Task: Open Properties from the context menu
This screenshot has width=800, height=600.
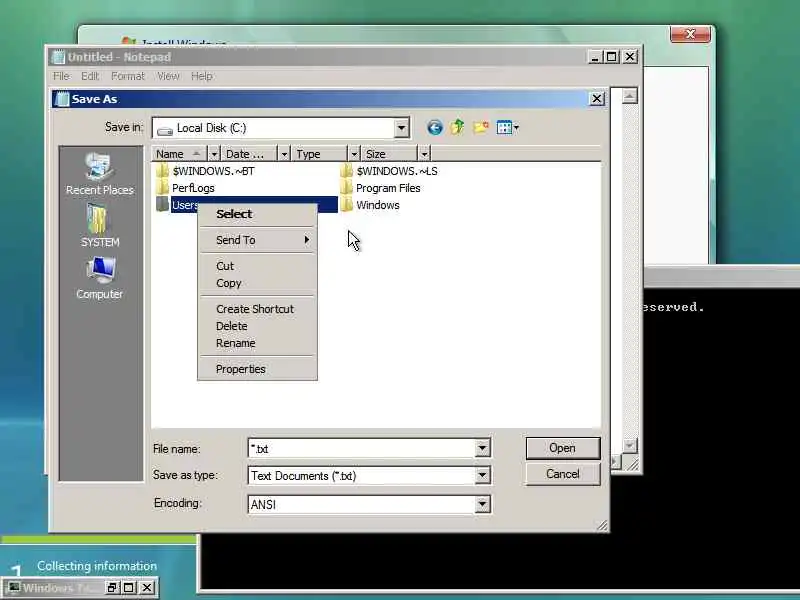Action: (257, 369)
